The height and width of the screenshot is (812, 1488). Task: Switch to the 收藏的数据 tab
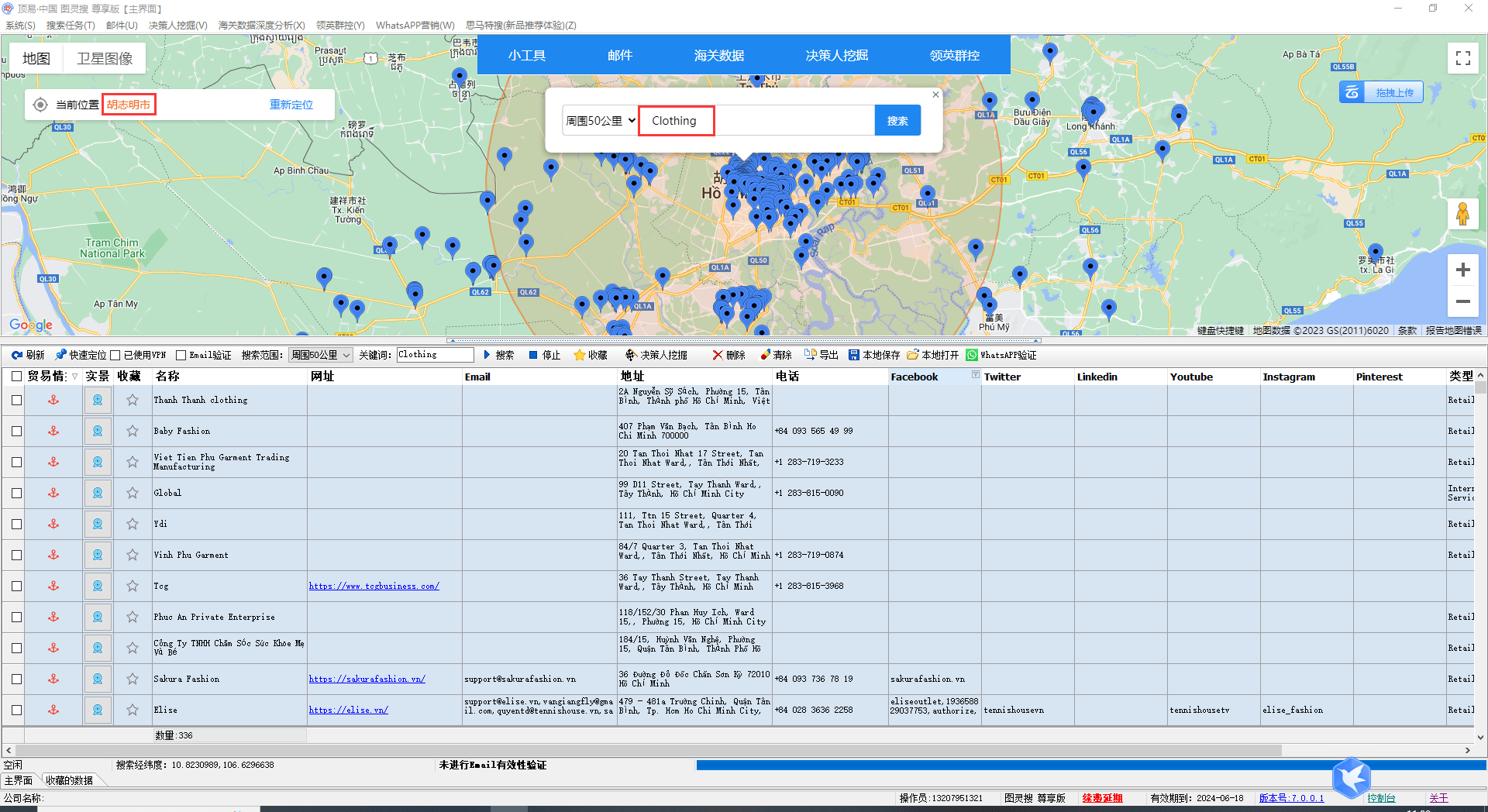pyautogui.click(x=69, y=780)
